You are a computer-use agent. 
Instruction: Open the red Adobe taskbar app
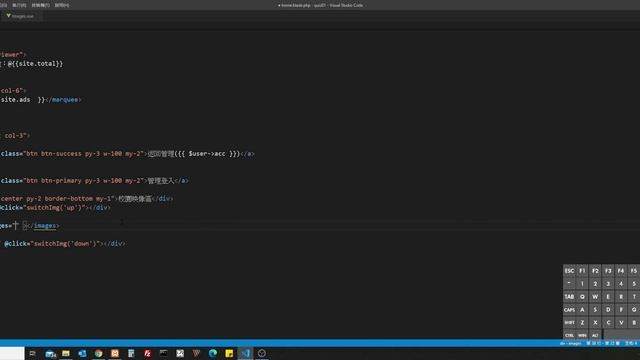147,353
